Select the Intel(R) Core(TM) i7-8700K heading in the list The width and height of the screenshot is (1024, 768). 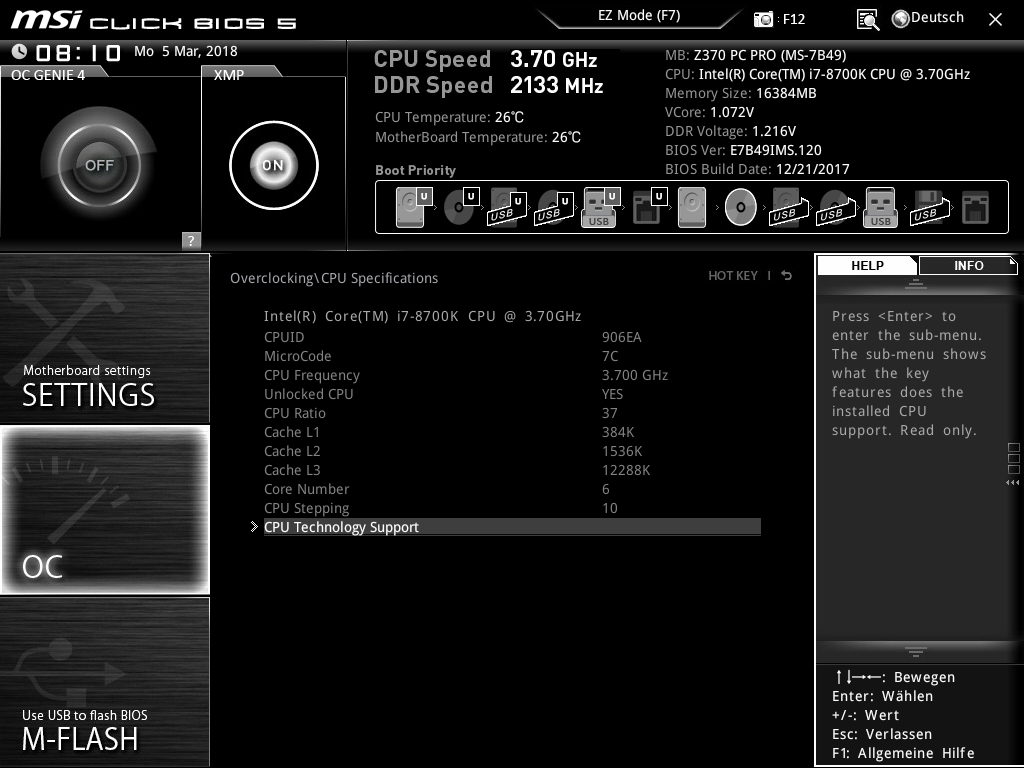[x=423, y=316]
